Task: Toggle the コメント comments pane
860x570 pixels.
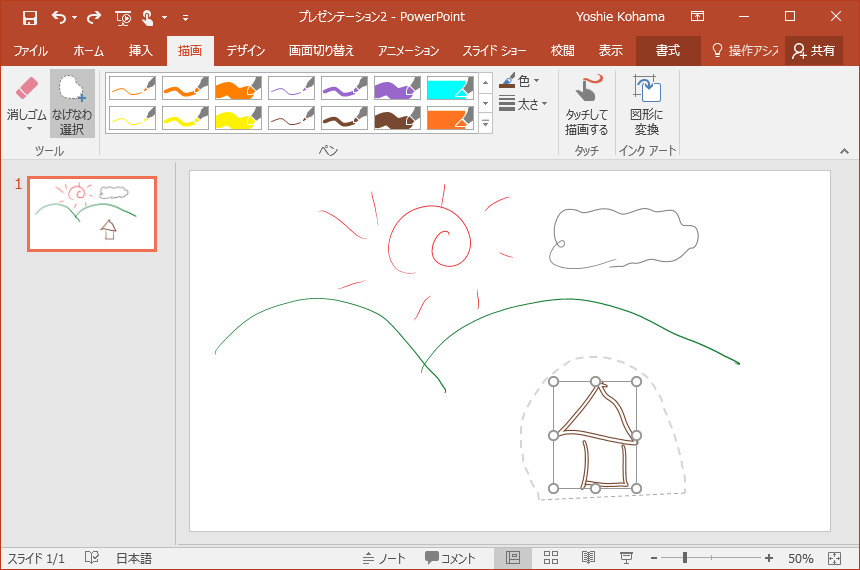Action: point(450,558)
